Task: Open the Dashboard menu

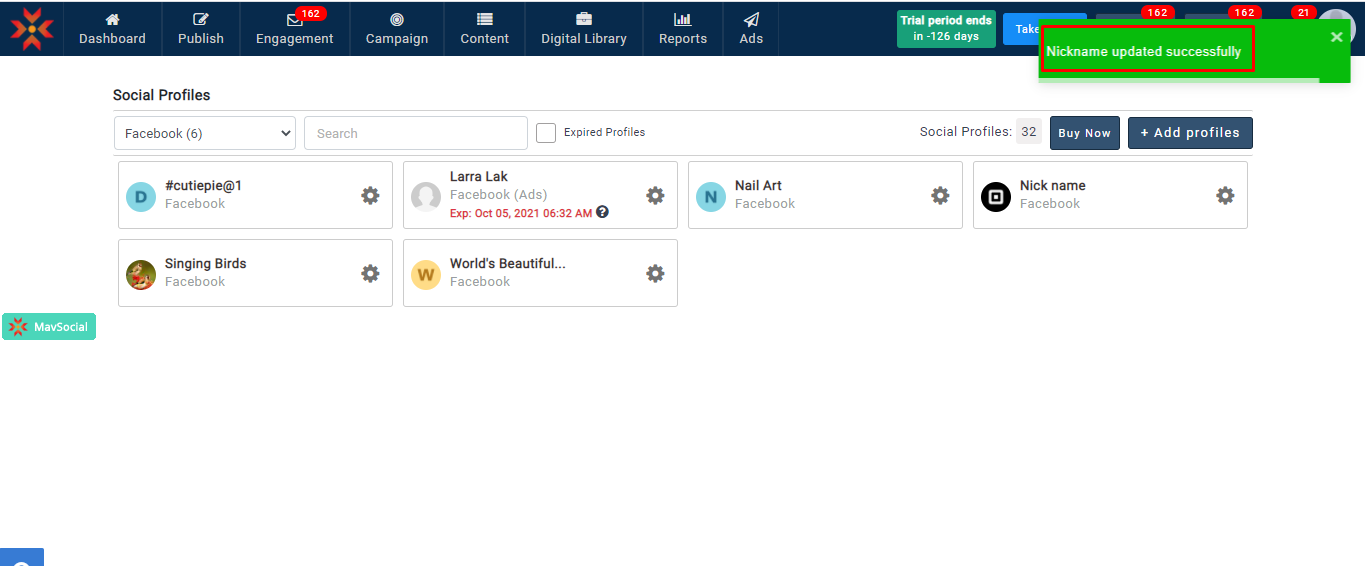Action: 112,29
